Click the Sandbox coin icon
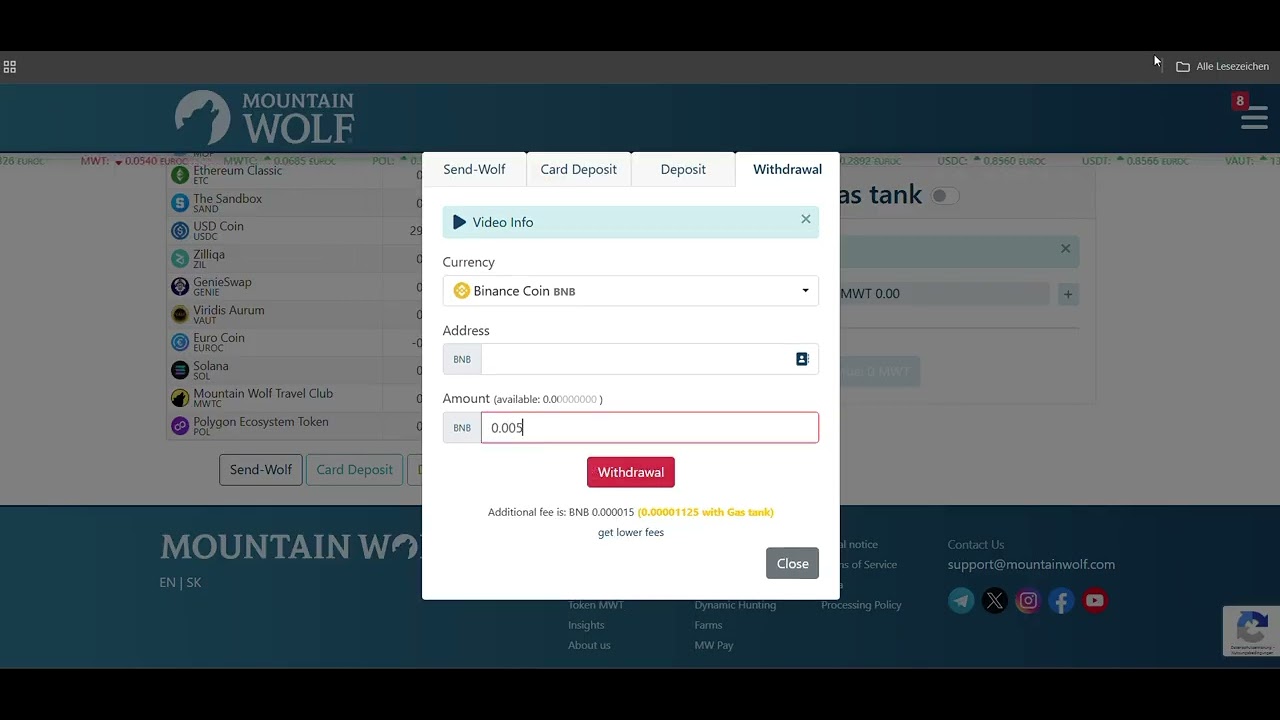 pos(180,203)
